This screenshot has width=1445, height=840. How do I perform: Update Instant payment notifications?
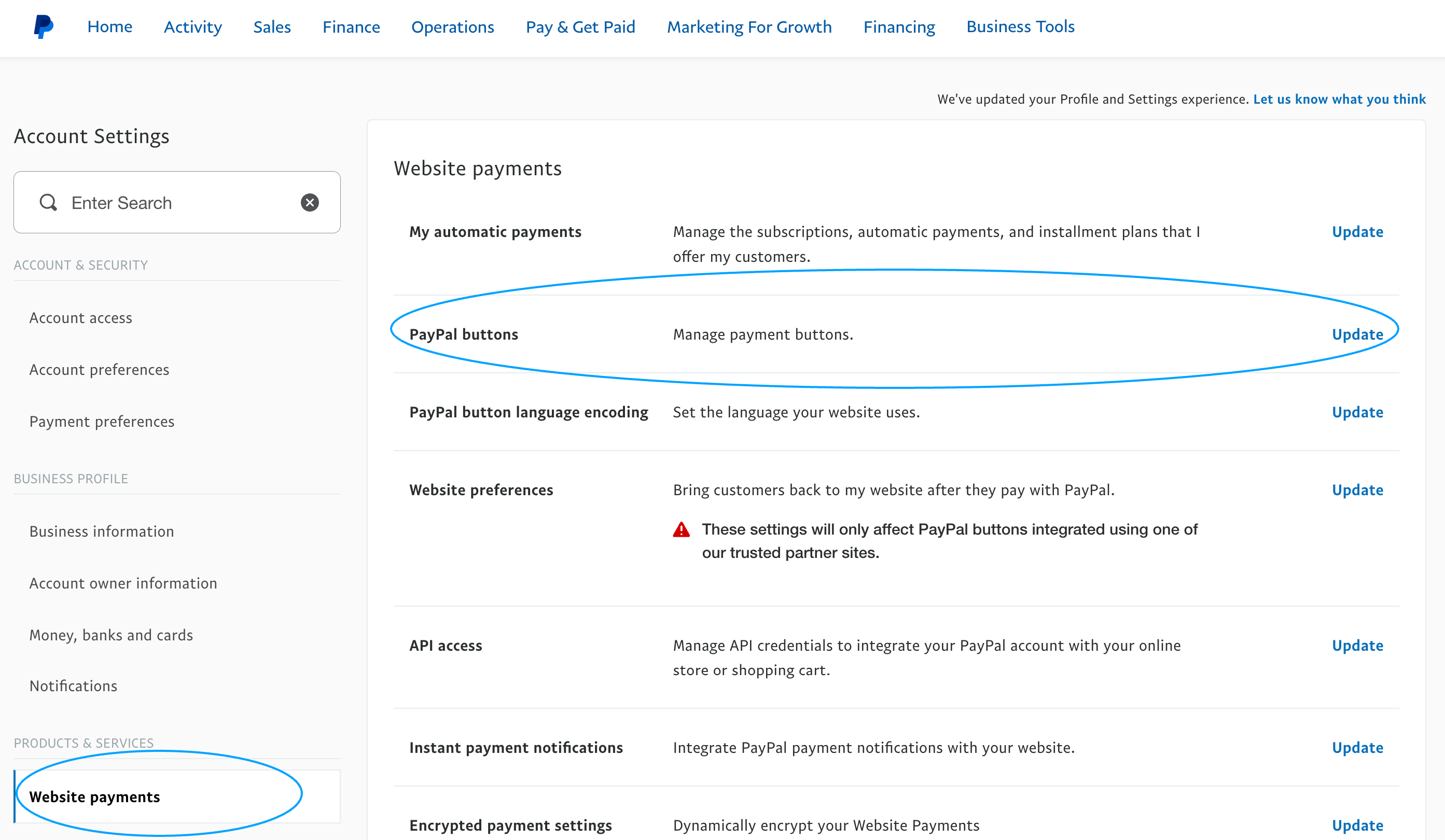[1357, 748]
